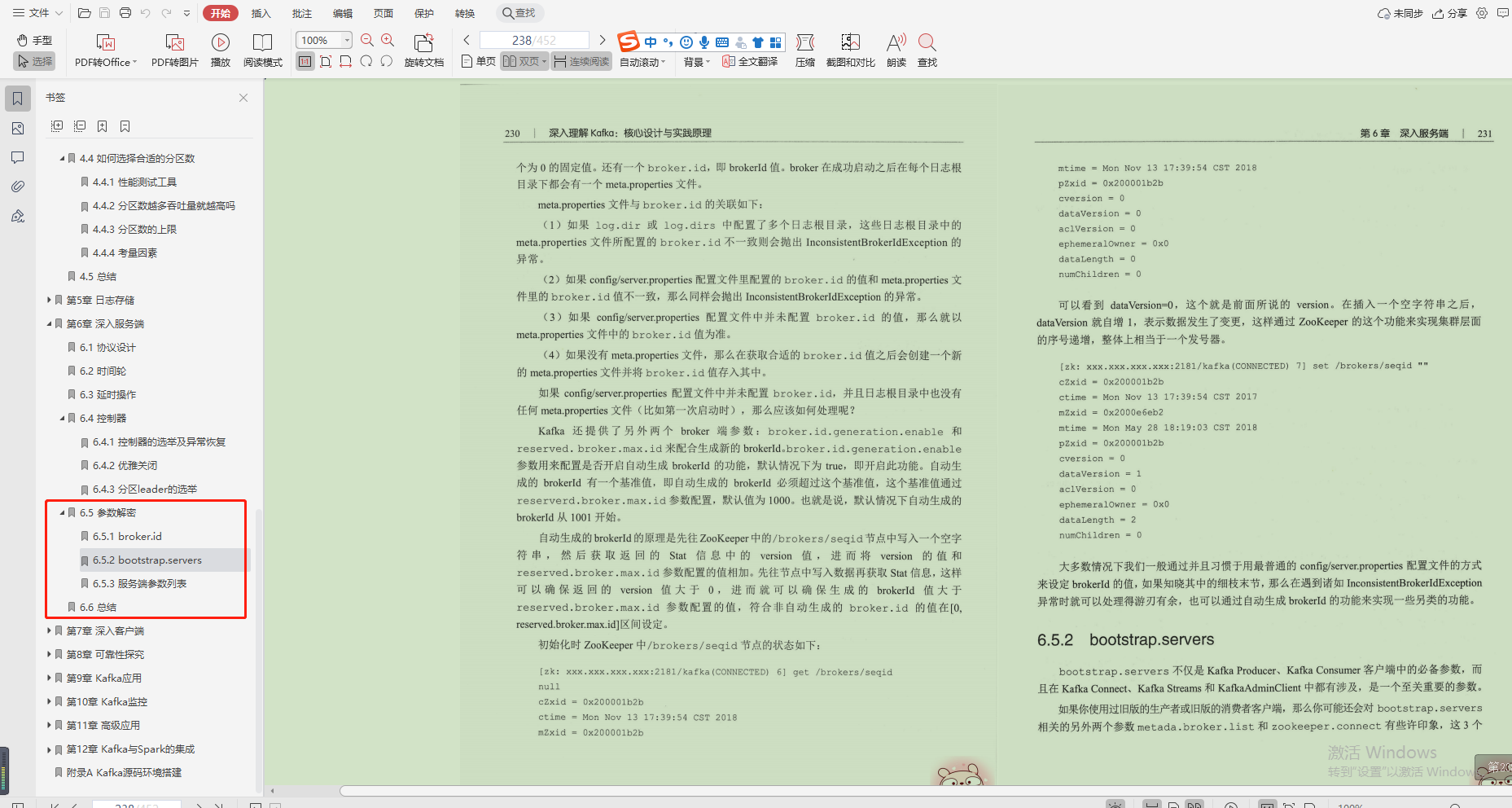Image resolution: width=1512 pixels, height=808 pixels.
Task: Open feedback chat icon at top right
Action: point(1502,13)
